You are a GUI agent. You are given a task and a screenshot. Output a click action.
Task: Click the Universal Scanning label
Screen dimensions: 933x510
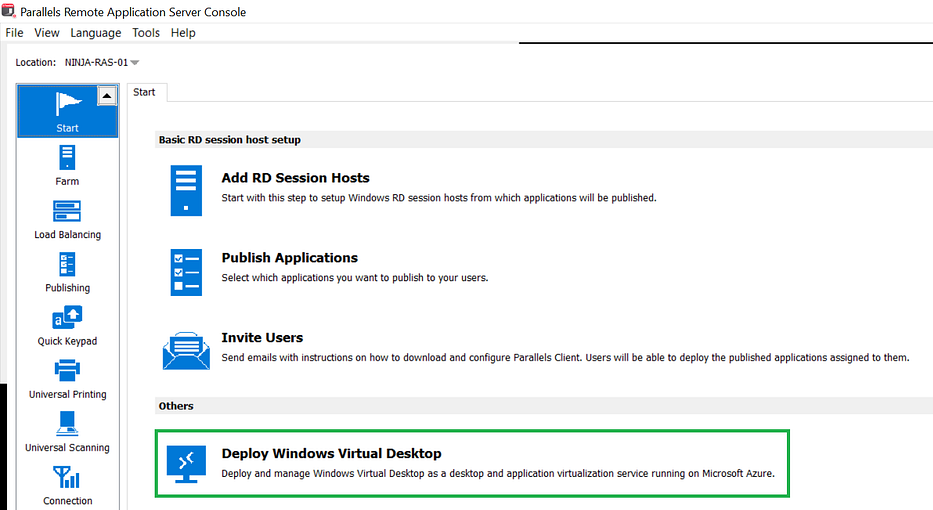tap(67, 448)
